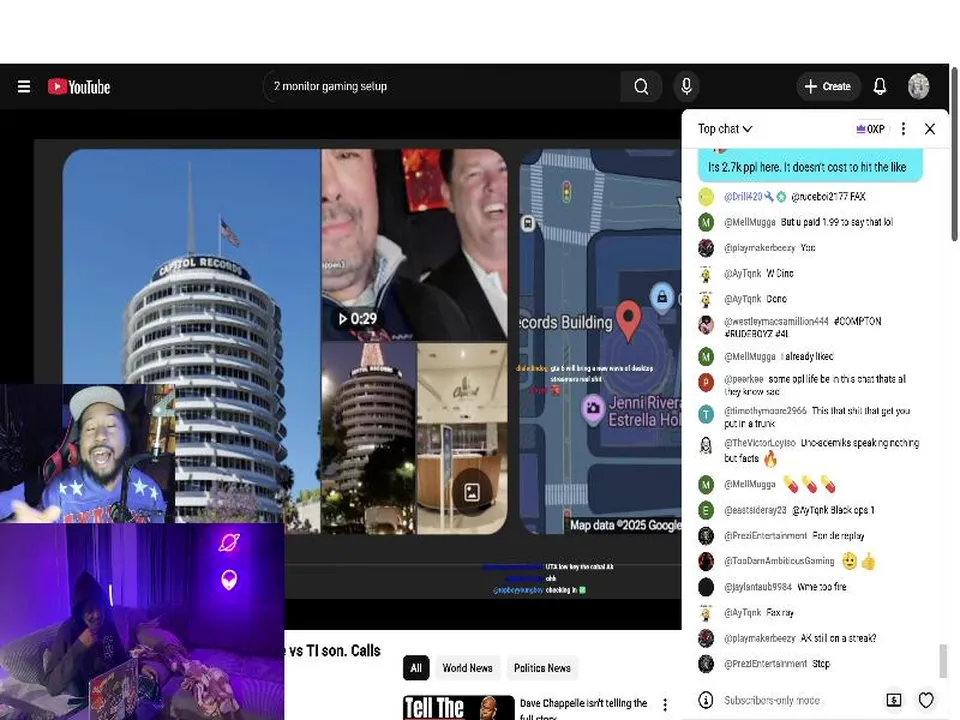The image size is (960, 720).
Task: Focus the search box with '2 monitor gaming setup'
Action: pyautogui.click(x=442, y=86)
